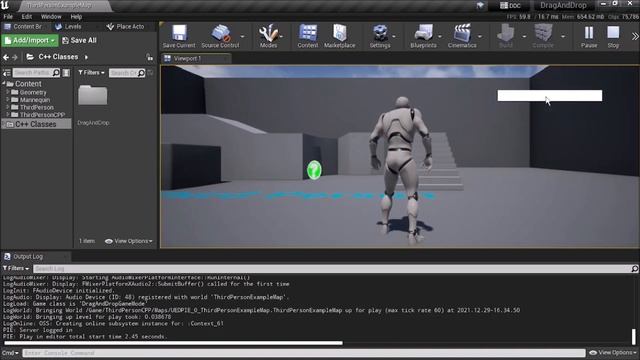Expand the Mannequin folder

8,100
